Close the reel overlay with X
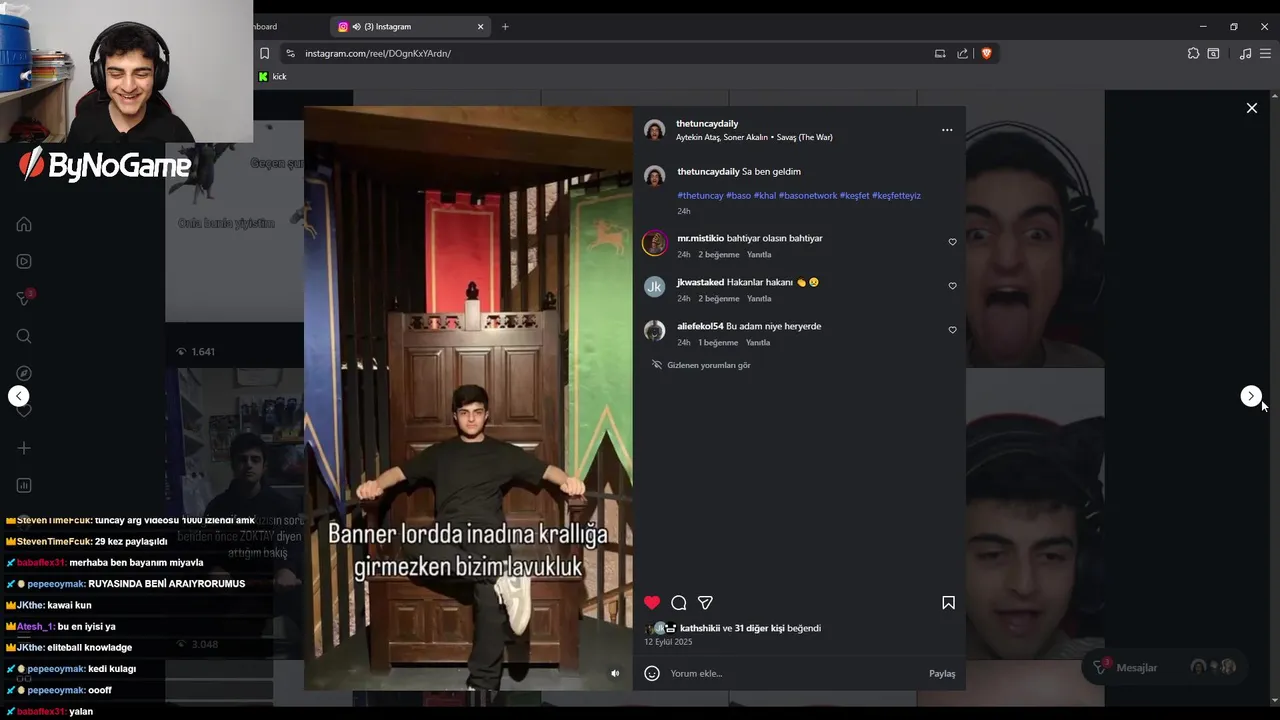Screen dimensions: 1280x720 1252,108
